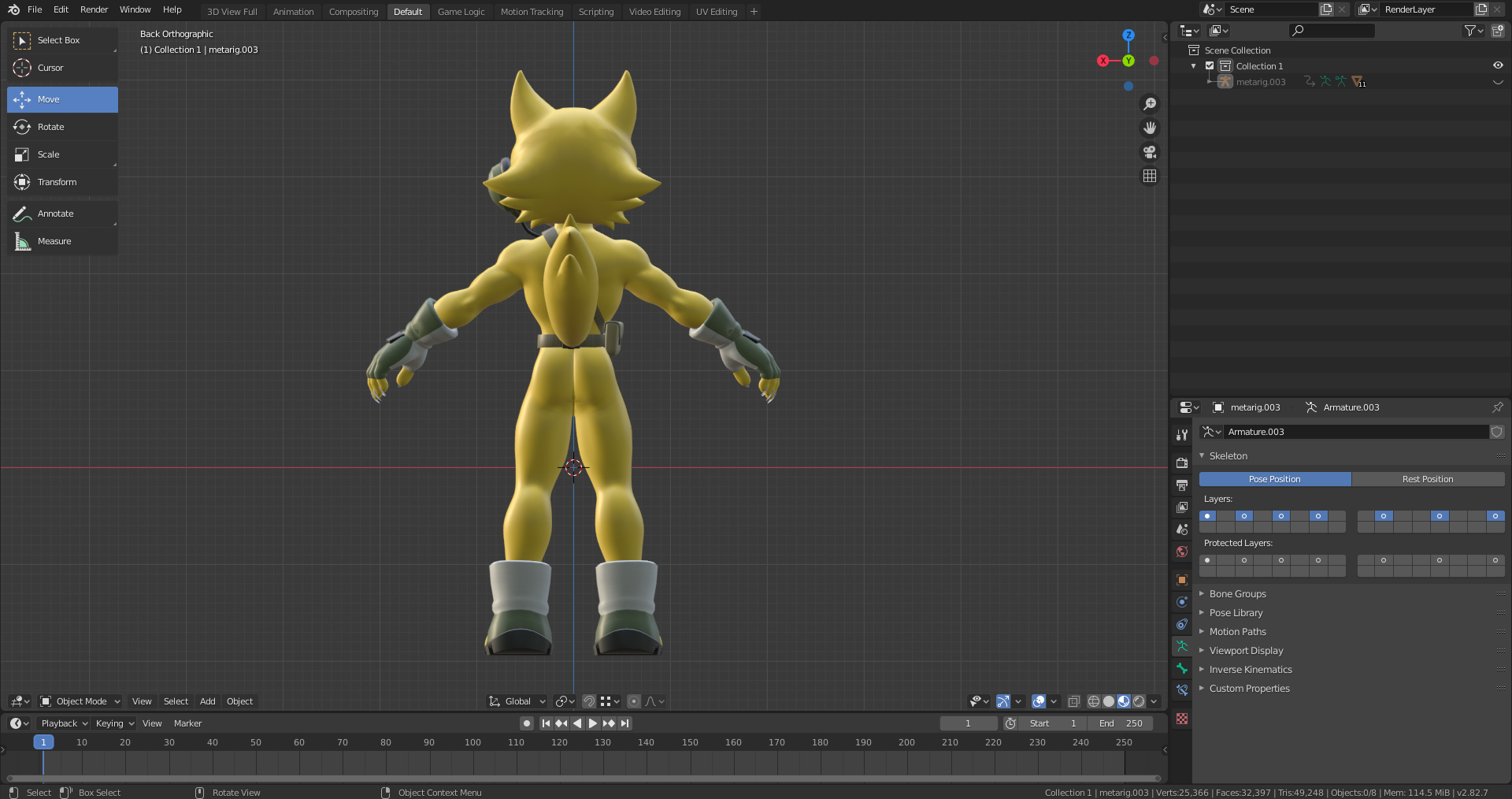The image size is (1512, 799).
Task: Pick the Scale tool
Action: pos(62,154)
